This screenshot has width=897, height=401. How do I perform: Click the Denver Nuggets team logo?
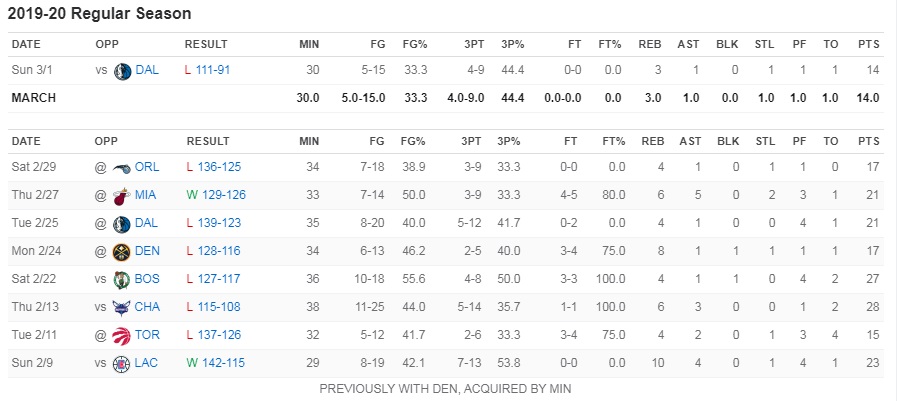tap(121, 252)
